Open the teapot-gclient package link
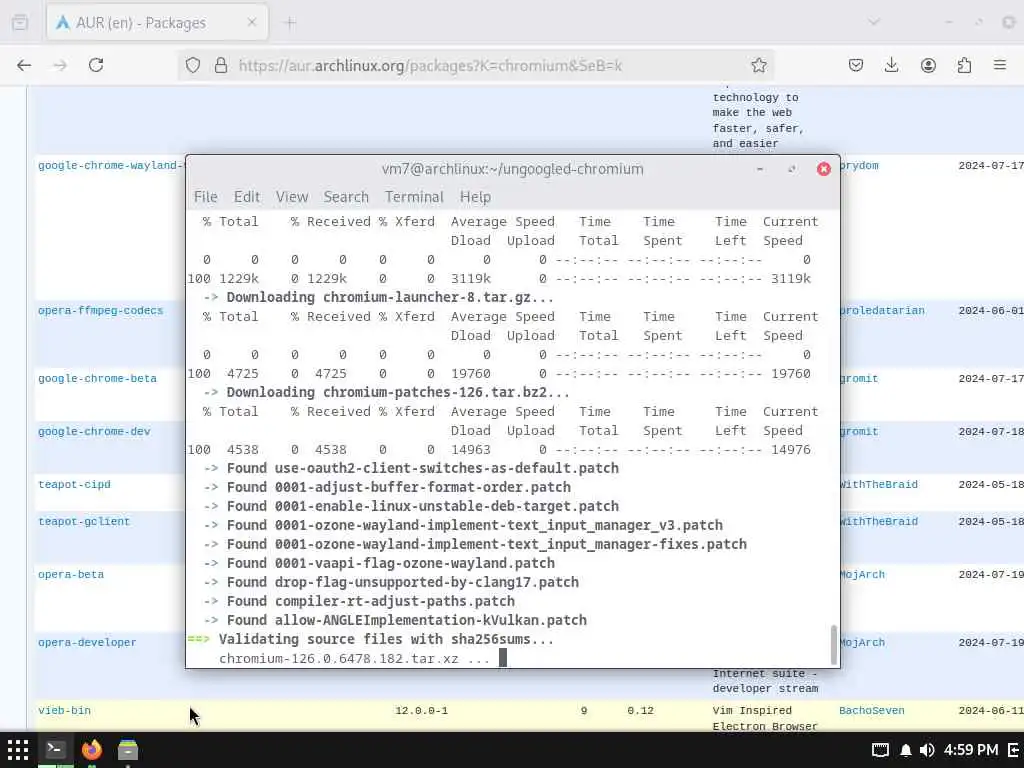 tap(84, 522)
